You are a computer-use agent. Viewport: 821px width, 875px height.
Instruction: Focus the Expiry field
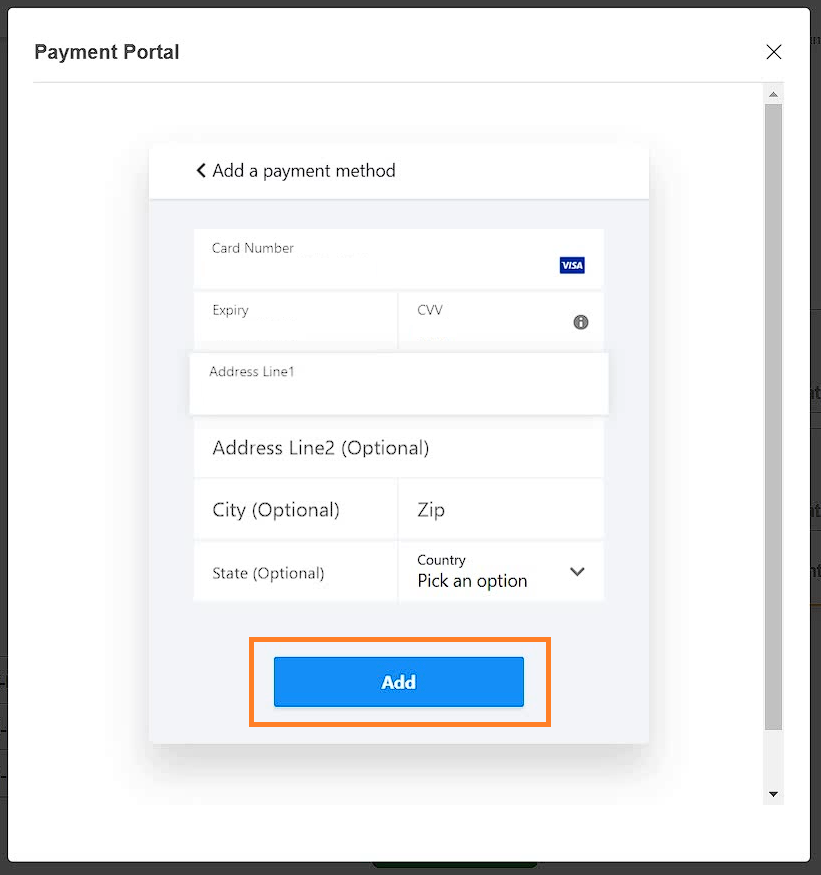295,321
